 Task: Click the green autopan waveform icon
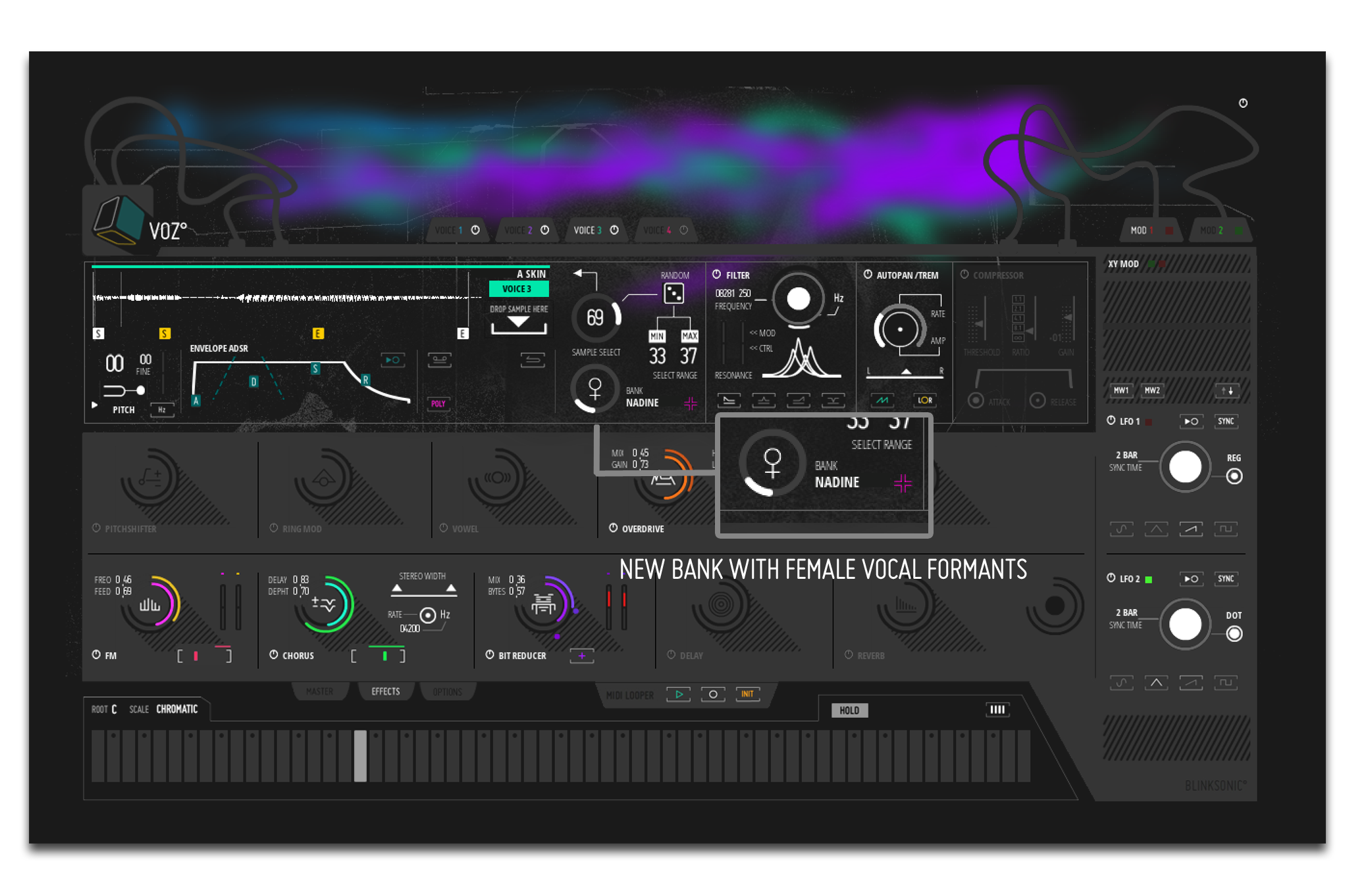point(882,400)
